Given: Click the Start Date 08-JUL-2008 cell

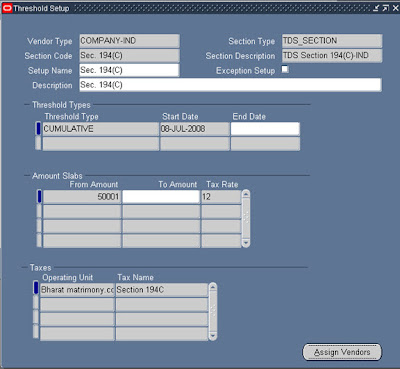Looking at the screenshot, I should pyautogui.click(x=195, y=129).
